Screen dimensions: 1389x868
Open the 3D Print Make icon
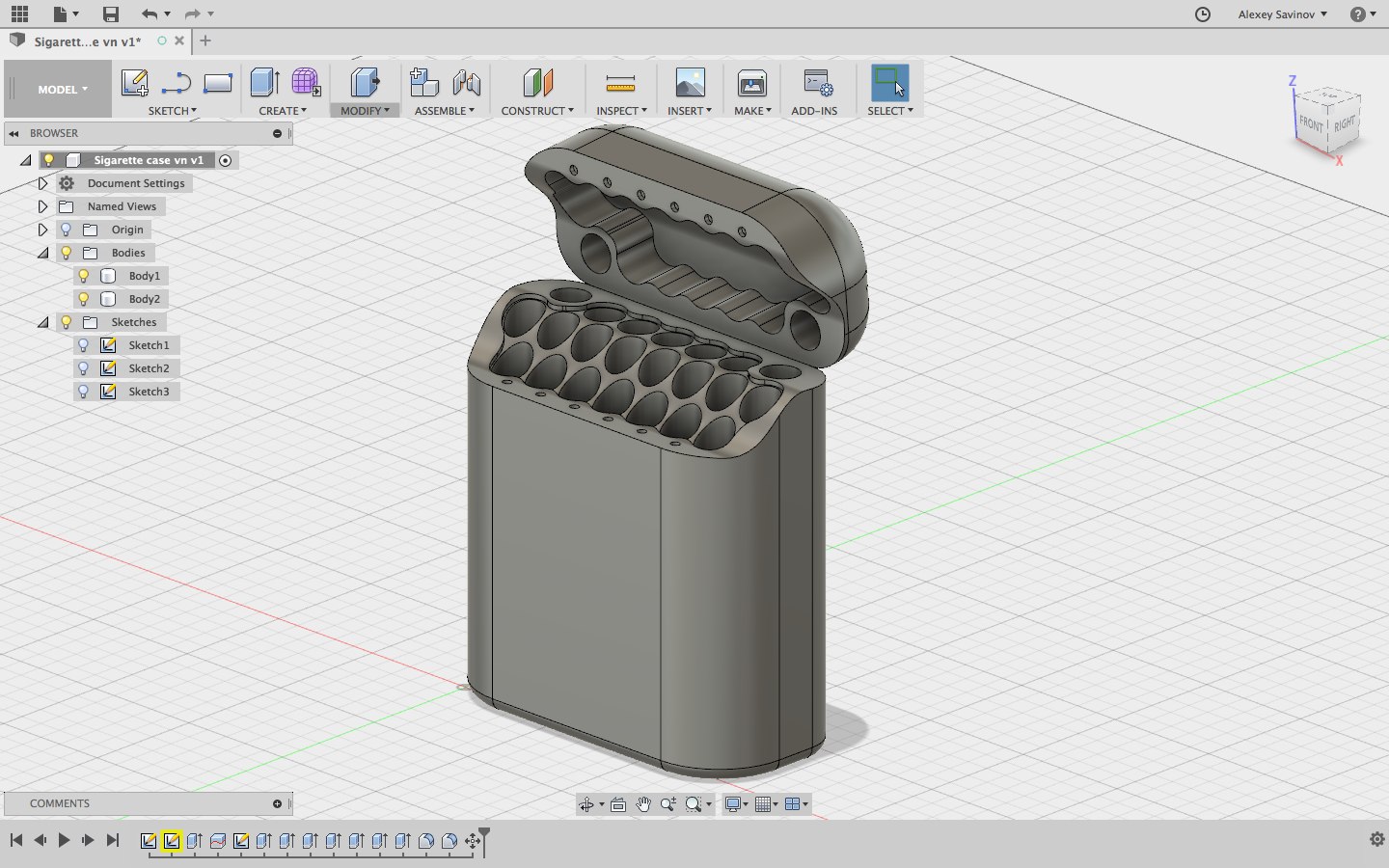[x=751, y=83]
